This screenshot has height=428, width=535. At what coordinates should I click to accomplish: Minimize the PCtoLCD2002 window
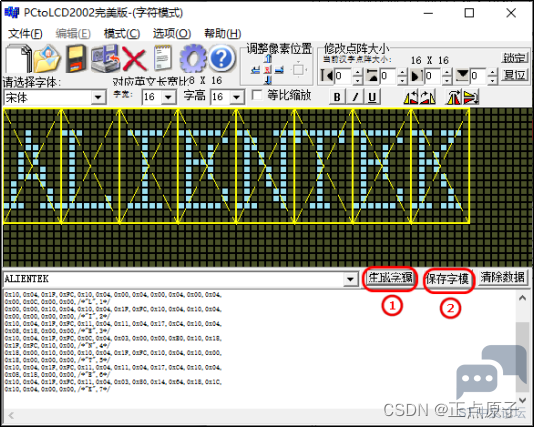tap(428, 13)
